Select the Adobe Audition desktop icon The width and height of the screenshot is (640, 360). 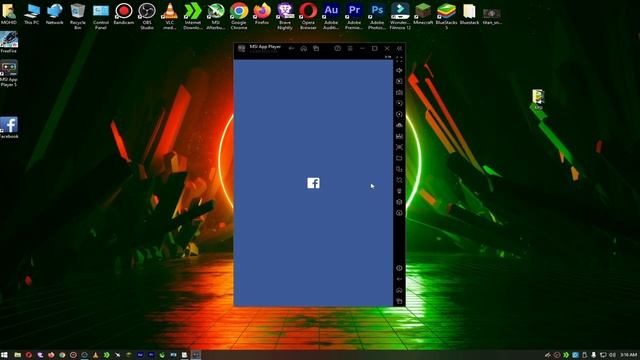coord(331,16)
